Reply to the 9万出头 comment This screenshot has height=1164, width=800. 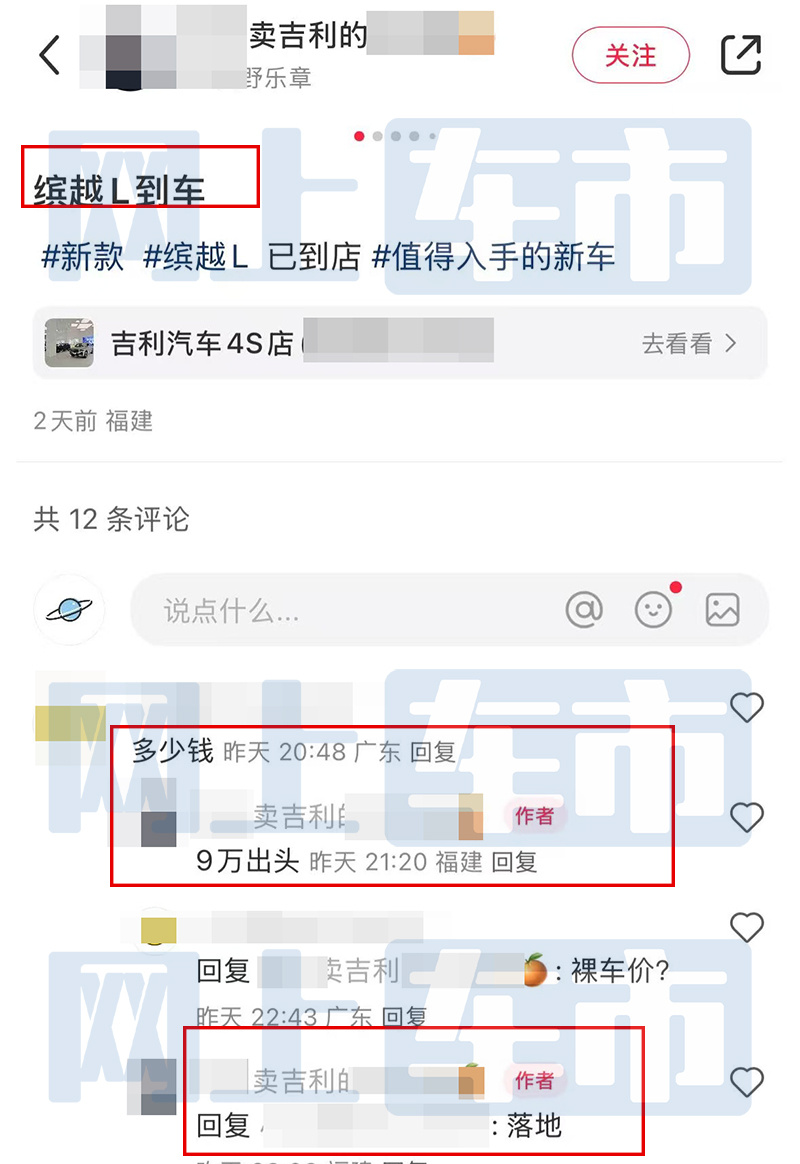514,862
